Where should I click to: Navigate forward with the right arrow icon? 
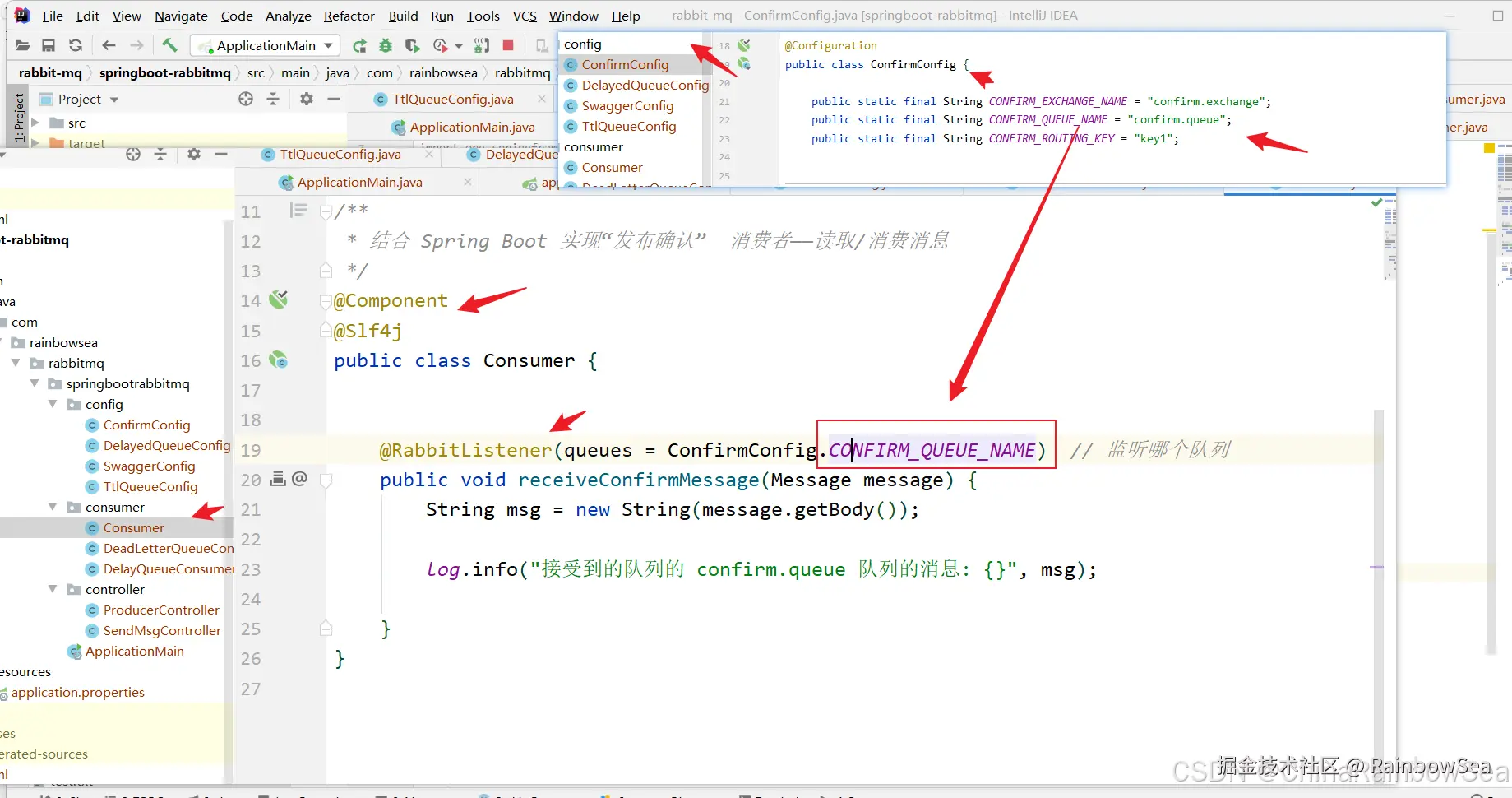[x=136, y=45]
